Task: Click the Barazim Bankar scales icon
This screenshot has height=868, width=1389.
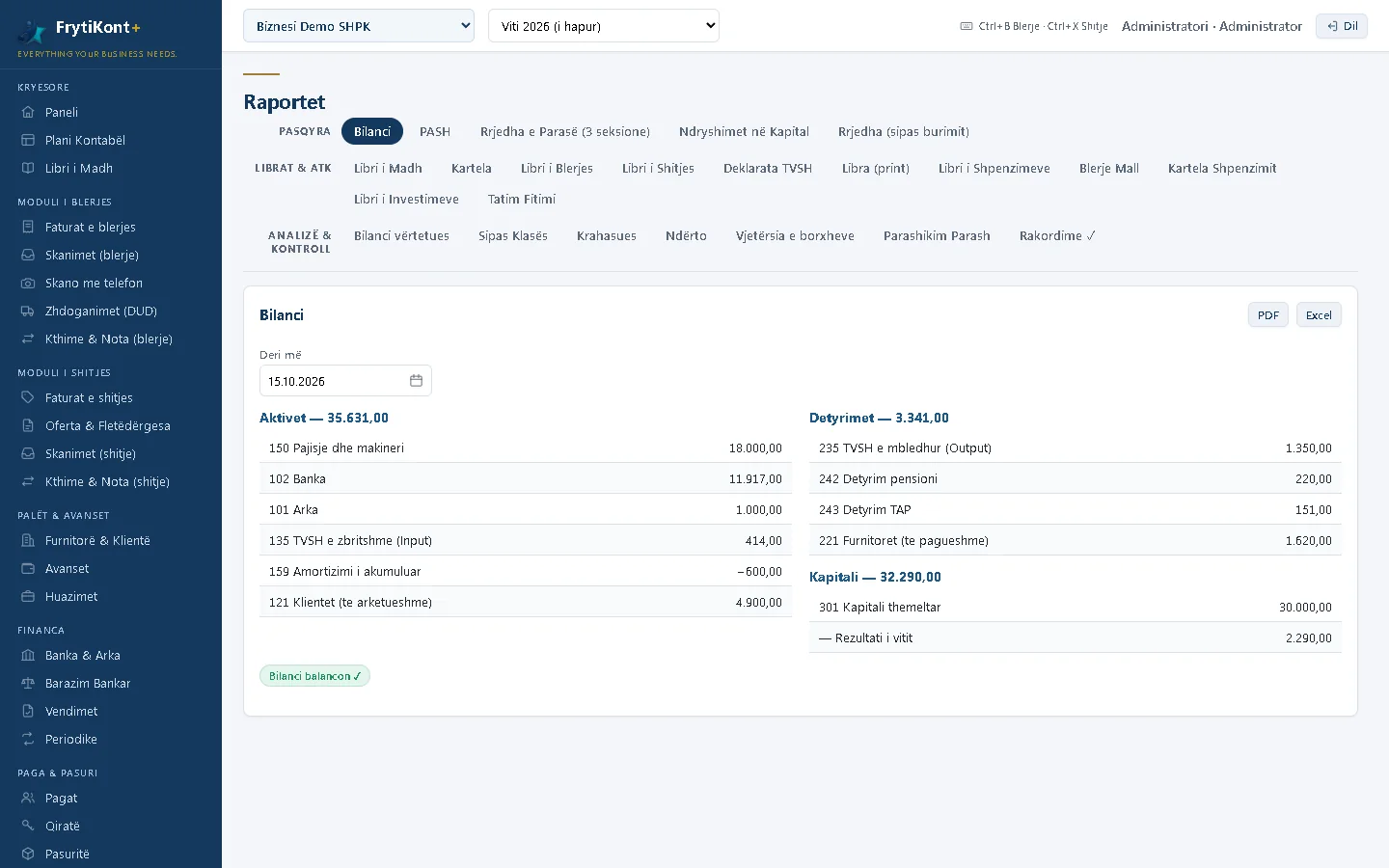Action: point(28,683)
